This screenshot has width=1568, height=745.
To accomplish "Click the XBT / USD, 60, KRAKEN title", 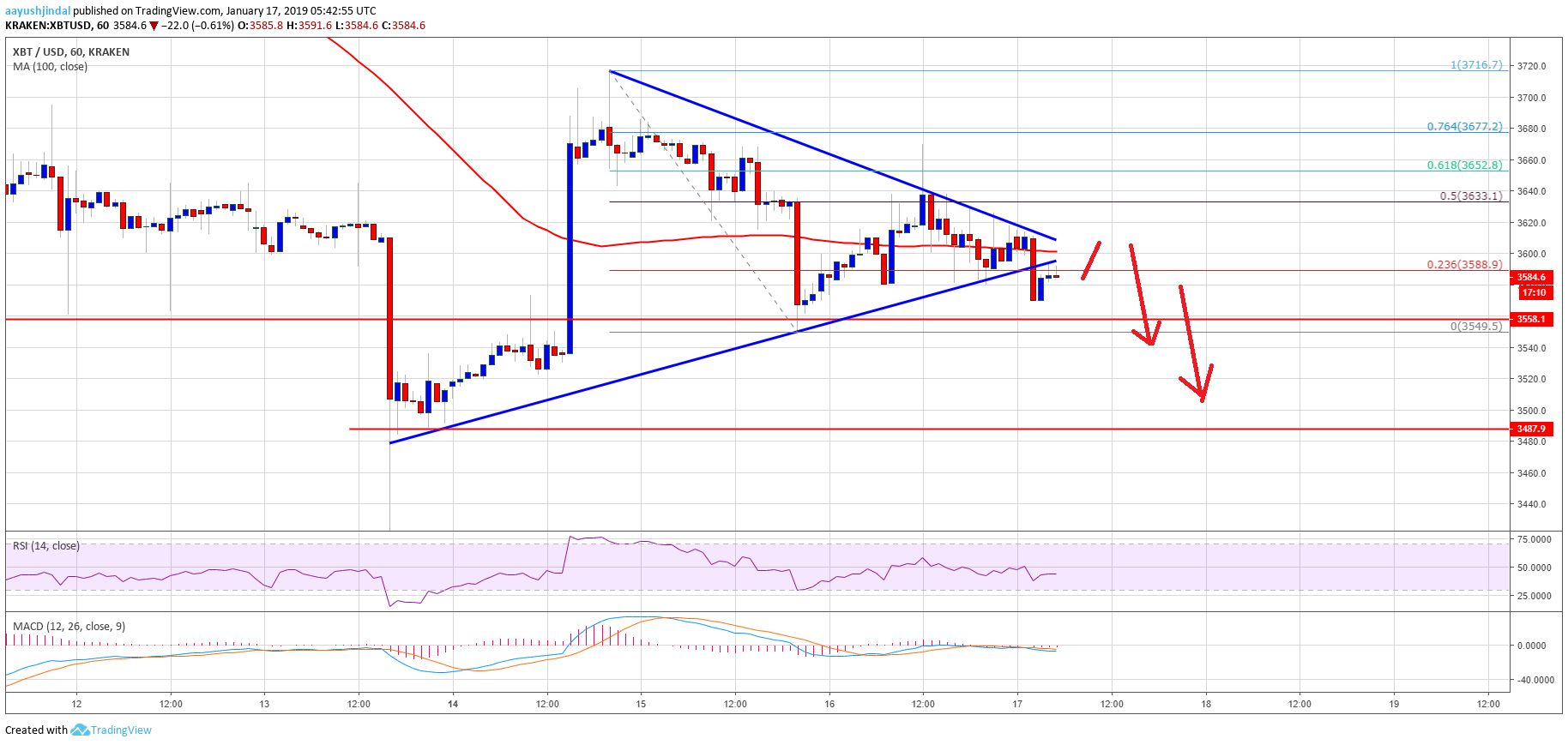I will (71, 52).
